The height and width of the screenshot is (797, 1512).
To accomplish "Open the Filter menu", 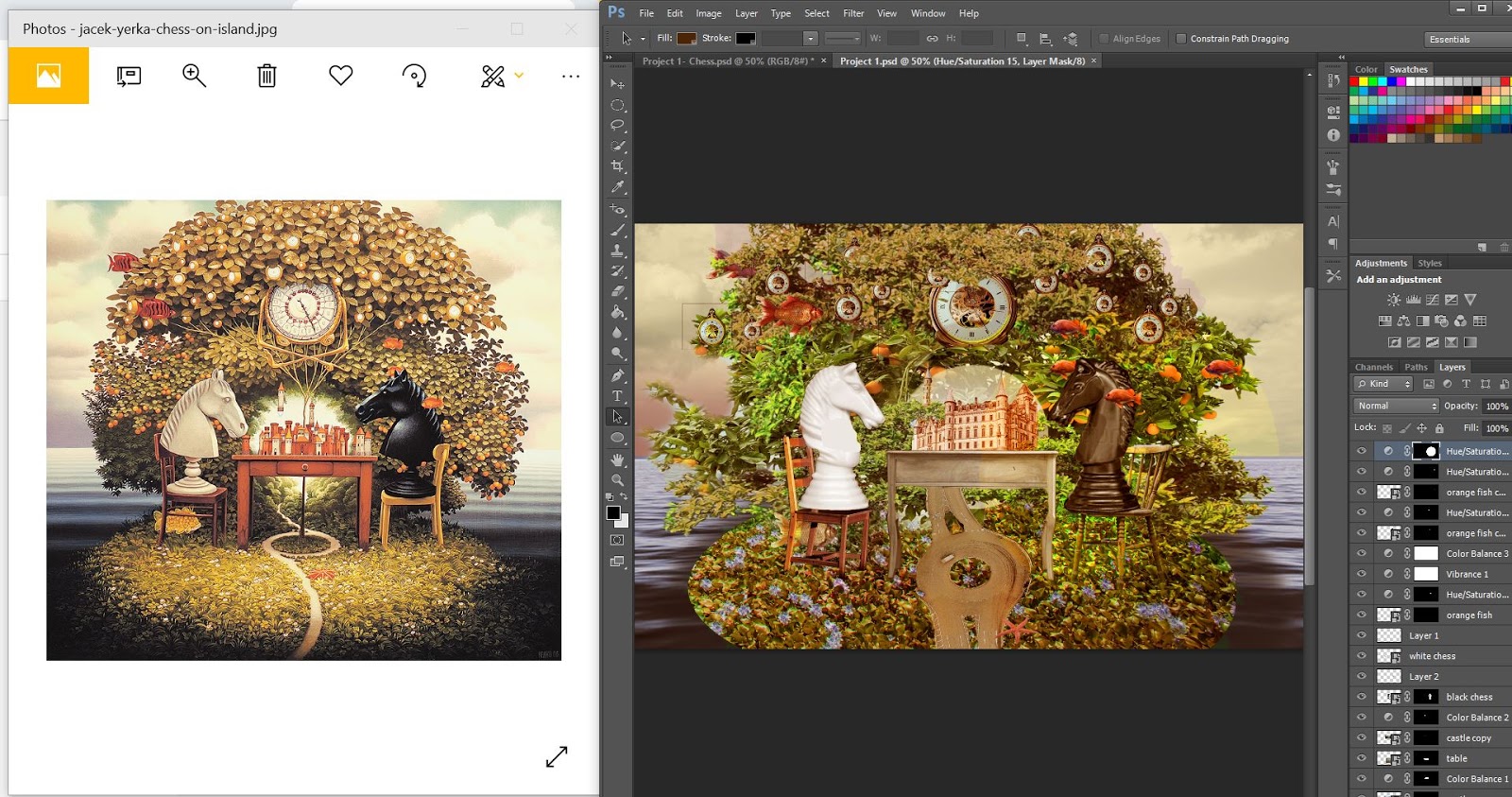I will [853, 13].
